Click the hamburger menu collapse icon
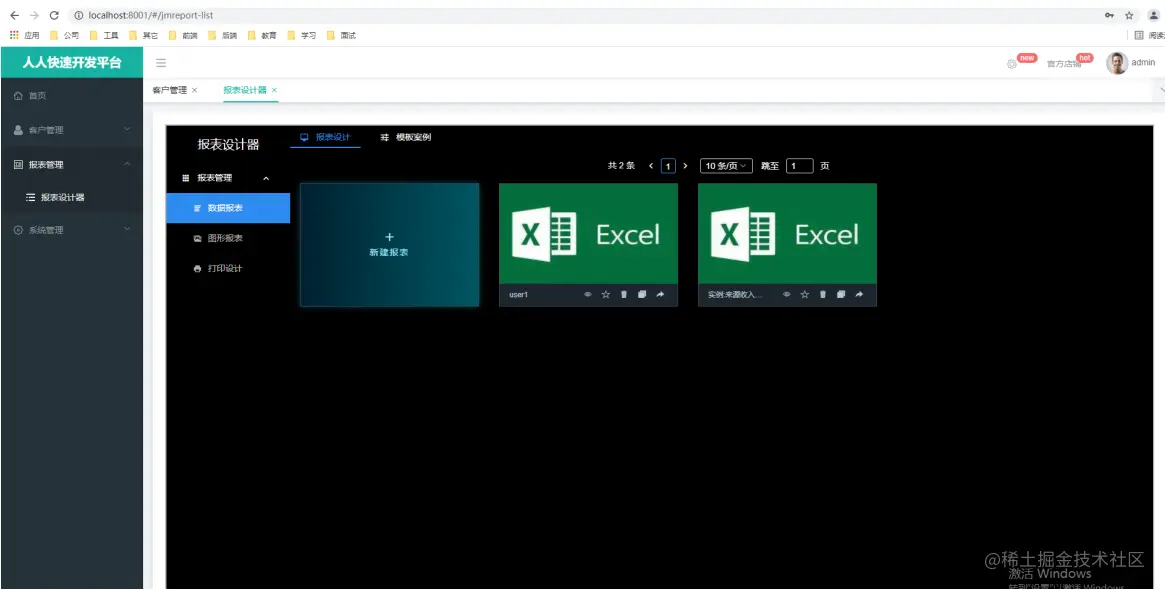The image size is (1165, 590). tap(160, 63)
